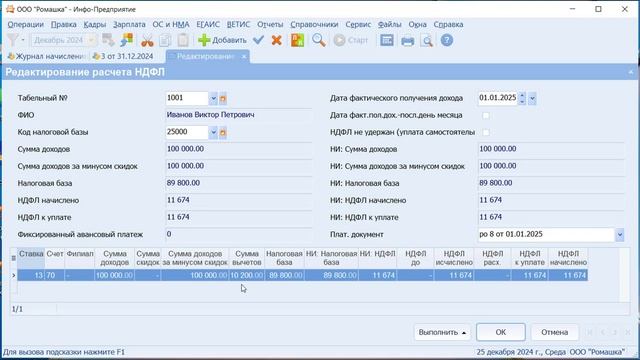
Task: Click the status bar date 25 декабря 2024
Action: click(521, 352)
